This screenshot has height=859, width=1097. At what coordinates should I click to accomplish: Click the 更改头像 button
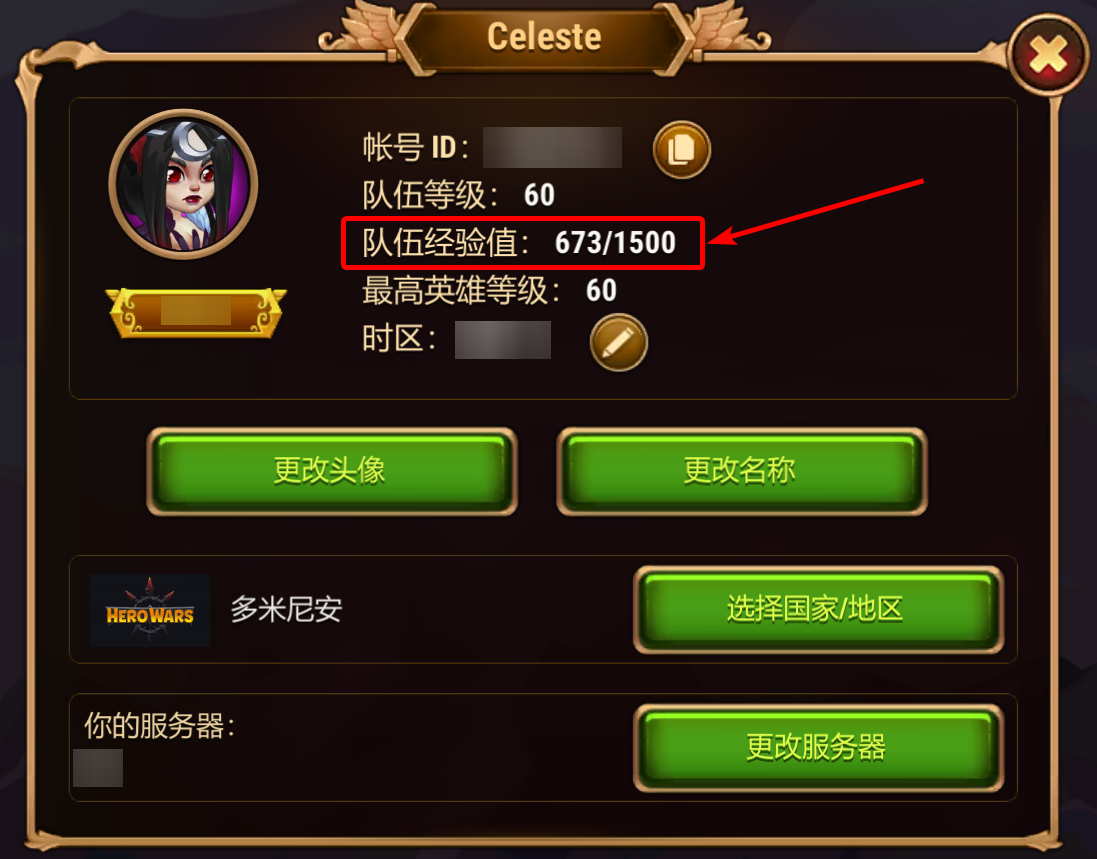pyautogui.click(x=332, y=471)
